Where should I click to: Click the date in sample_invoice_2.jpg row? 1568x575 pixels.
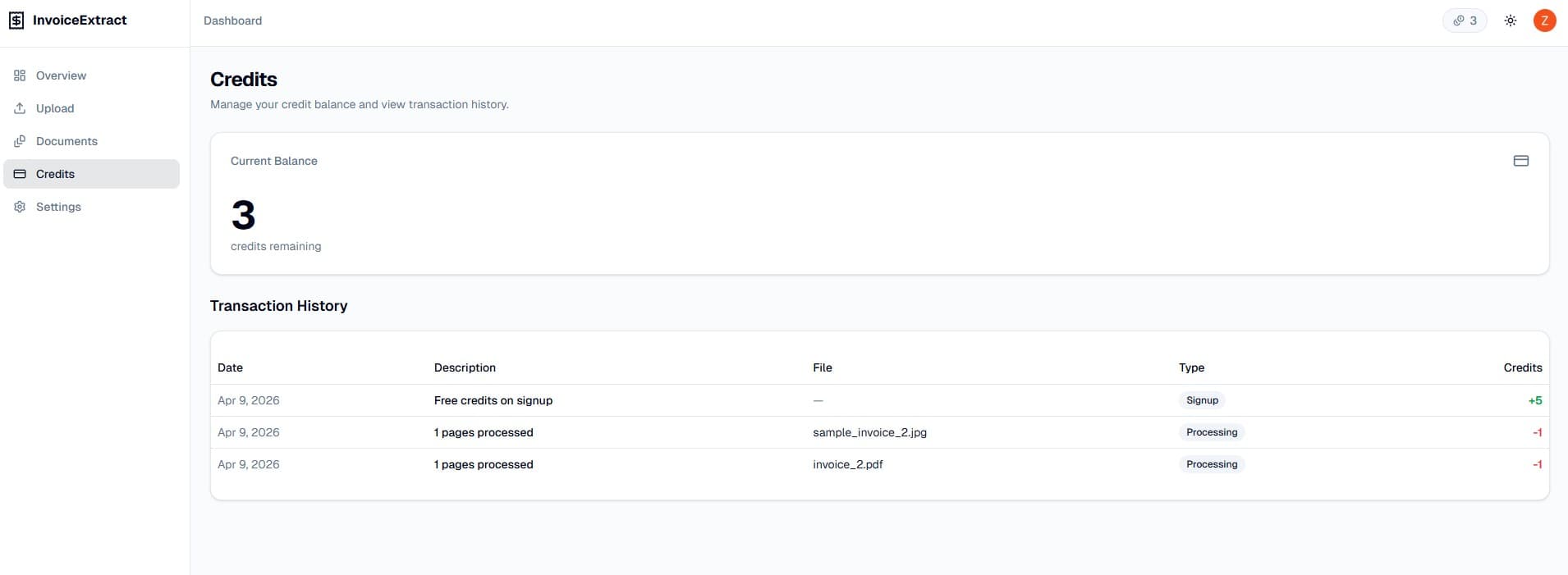(x=248, y=432)
